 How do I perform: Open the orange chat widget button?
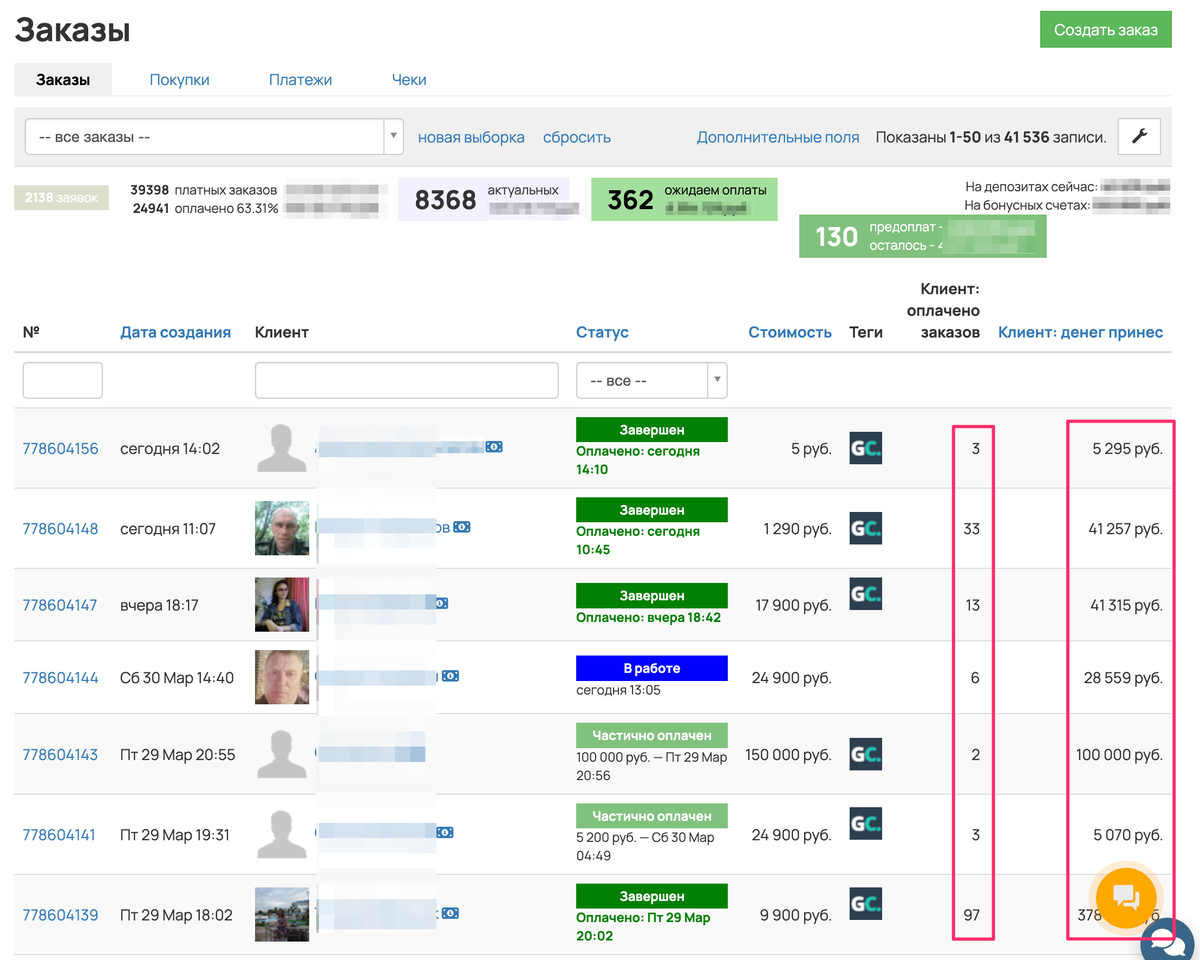[1125, 897]
